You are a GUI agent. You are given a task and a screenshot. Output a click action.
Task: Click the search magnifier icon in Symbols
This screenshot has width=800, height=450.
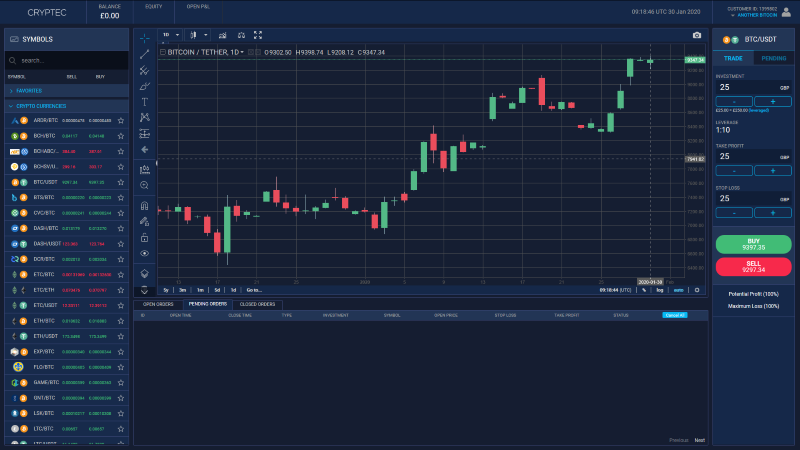tap(13, 61)
